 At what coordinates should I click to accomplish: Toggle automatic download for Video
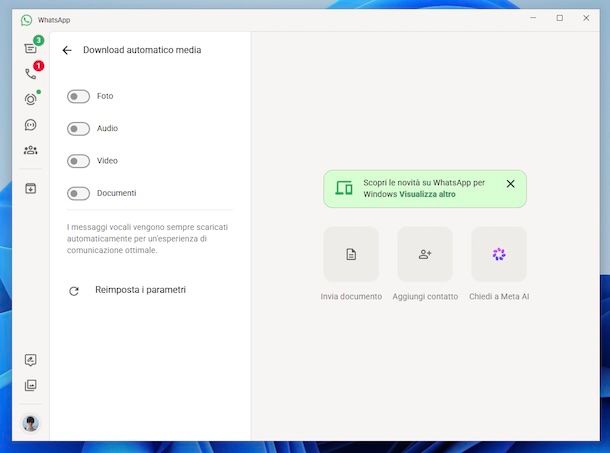click(78, 161)
